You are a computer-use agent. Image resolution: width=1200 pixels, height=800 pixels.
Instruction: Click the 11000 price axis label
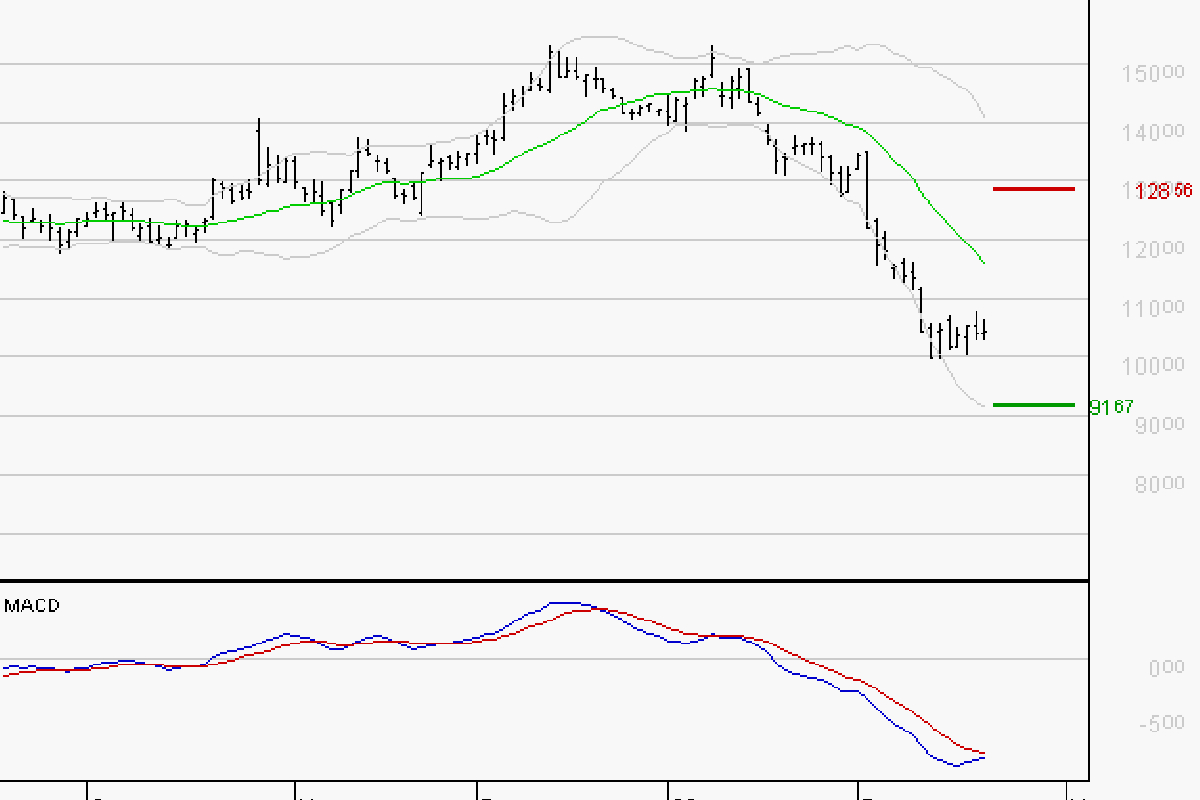1151,309
